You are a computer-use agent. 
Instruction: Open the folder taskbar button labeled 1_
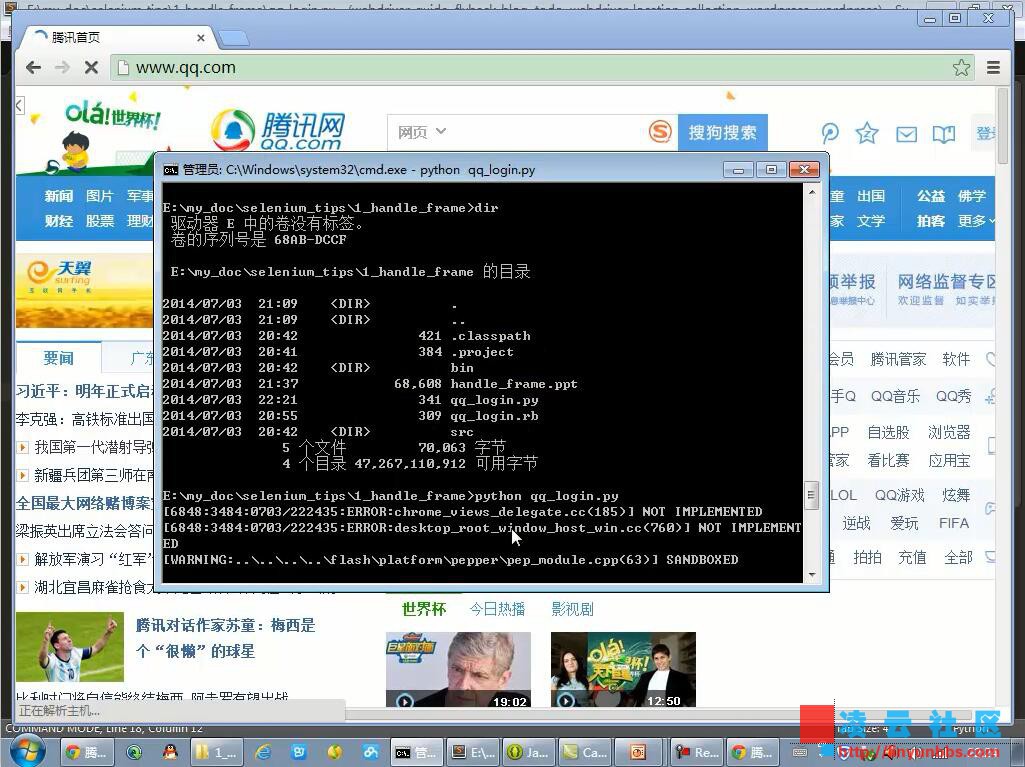216,753
